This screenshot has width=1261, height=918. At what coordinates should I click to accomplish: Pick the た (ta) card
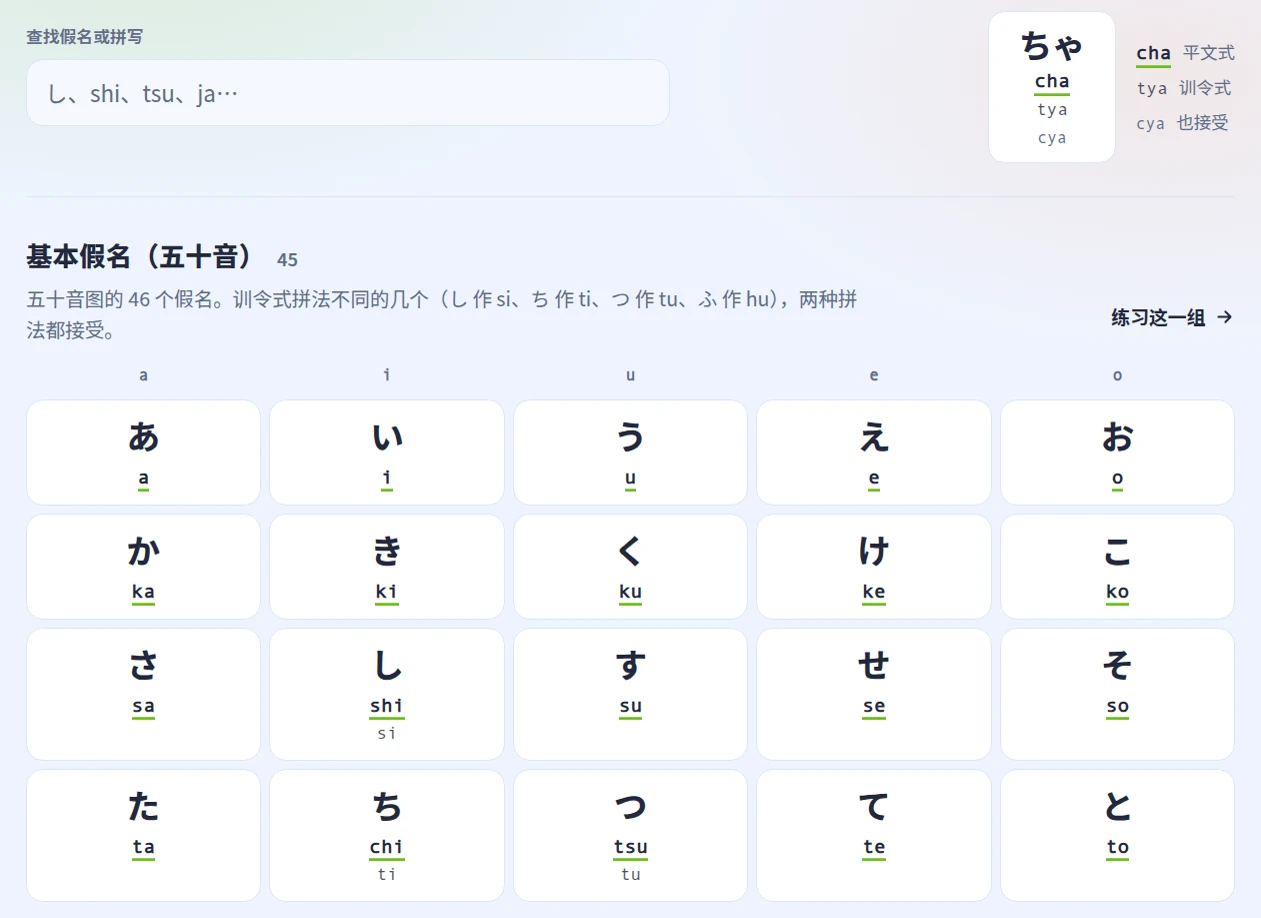144,835
